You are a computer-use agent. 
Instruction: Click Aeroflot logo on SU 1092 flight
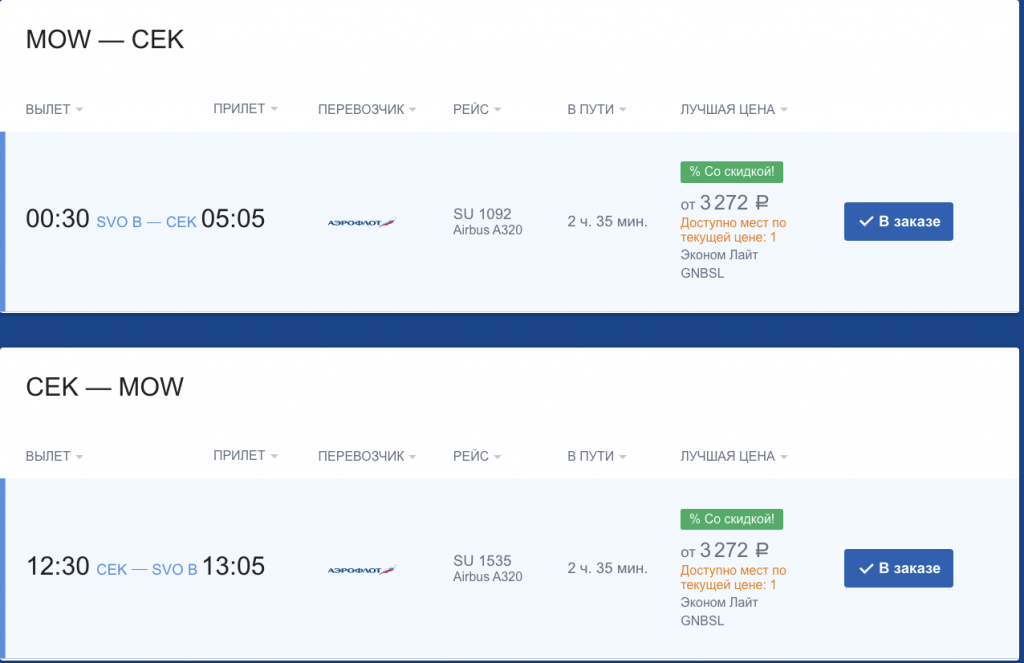tap(362, 222)
